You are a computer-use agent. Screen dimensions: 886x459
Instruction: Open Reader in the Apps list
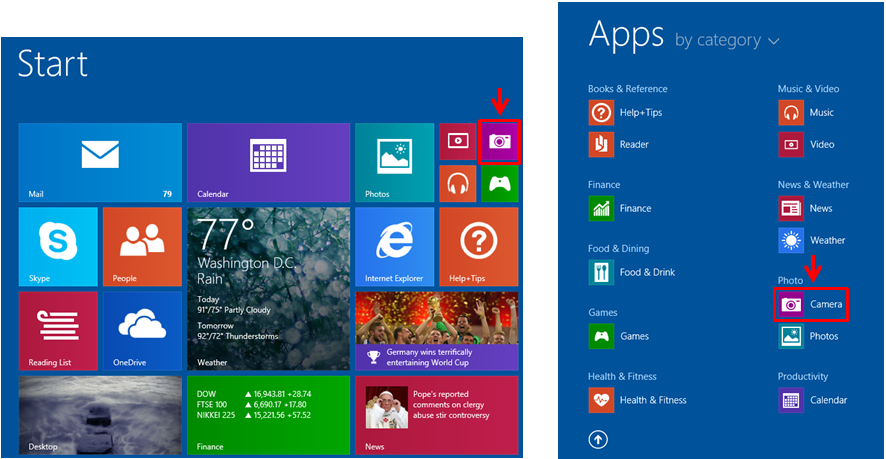click(619, 145)
